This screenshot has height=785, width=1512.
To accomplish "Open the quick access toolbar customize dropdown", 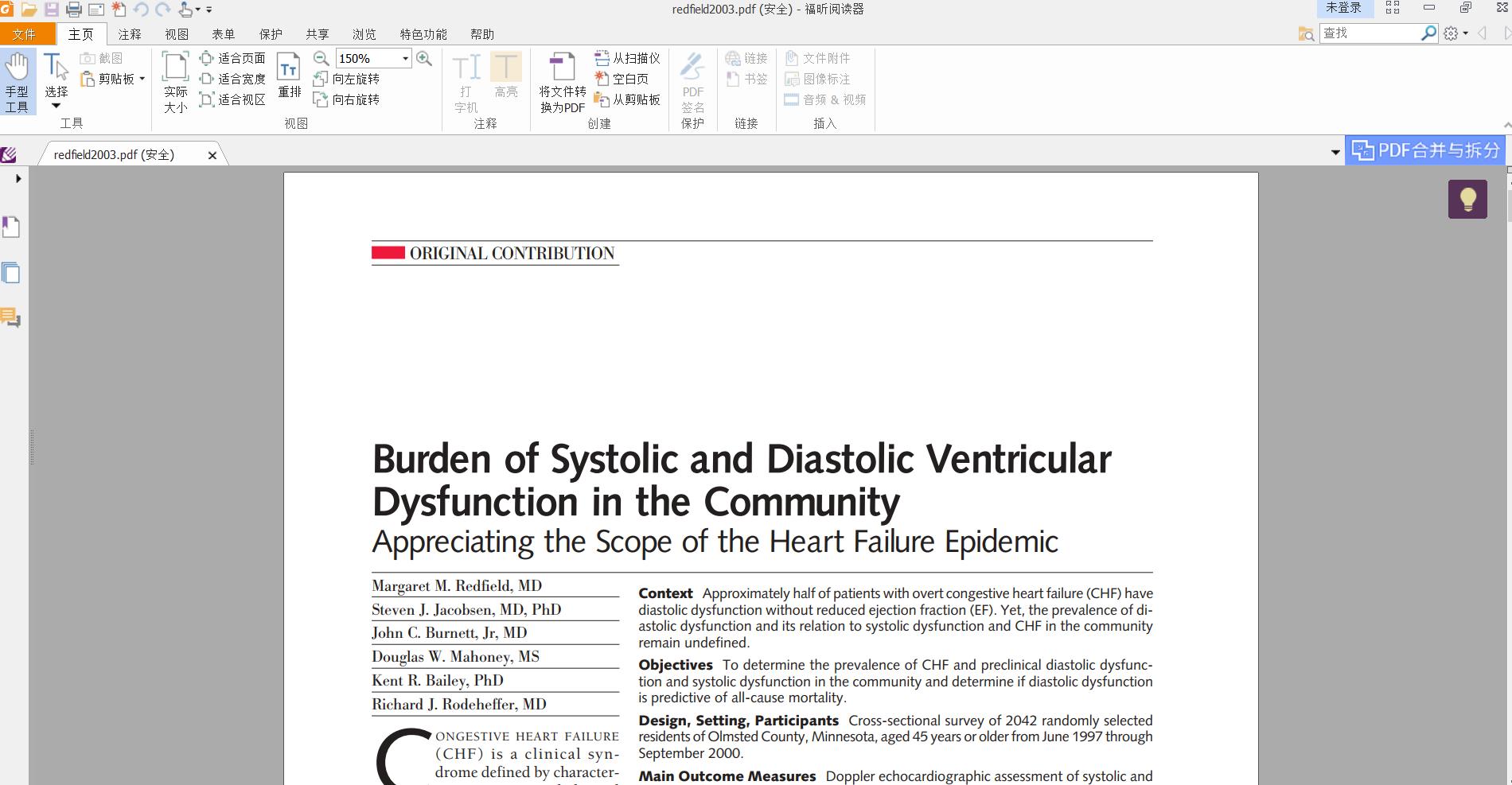I will 209,10.
